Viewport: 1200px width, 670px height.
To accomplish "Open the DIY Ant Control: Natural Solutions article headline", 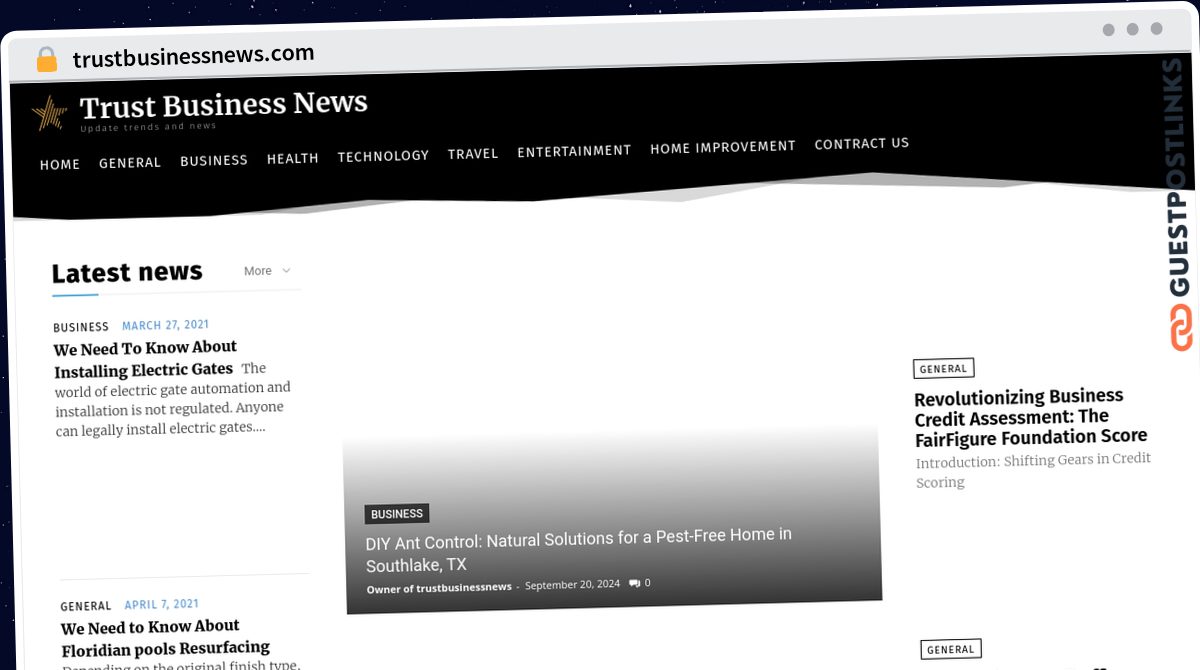I will coord(579,549).
